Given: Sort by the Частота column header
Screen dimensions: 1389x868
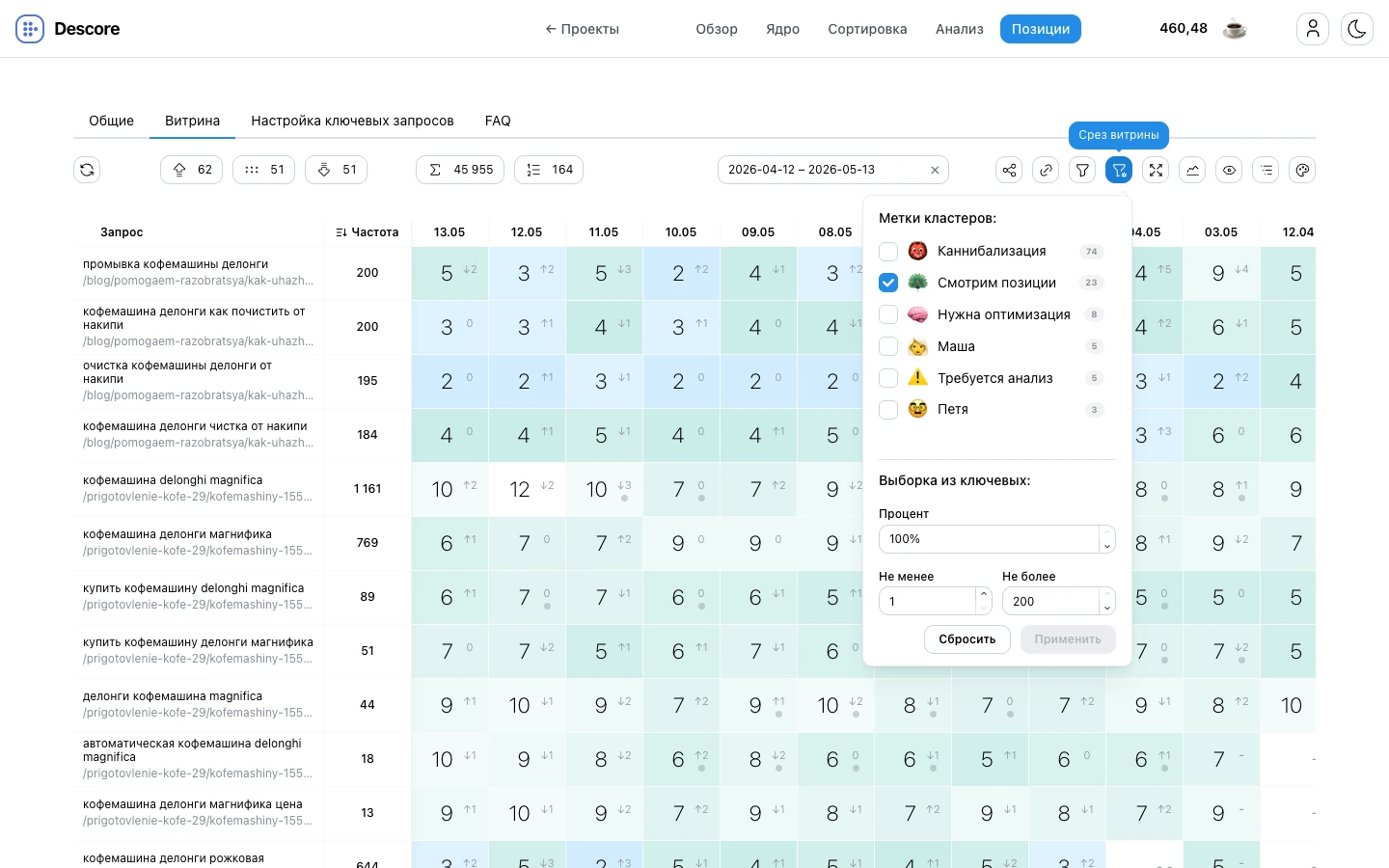Looking at the screenshot, I should 368,232.
